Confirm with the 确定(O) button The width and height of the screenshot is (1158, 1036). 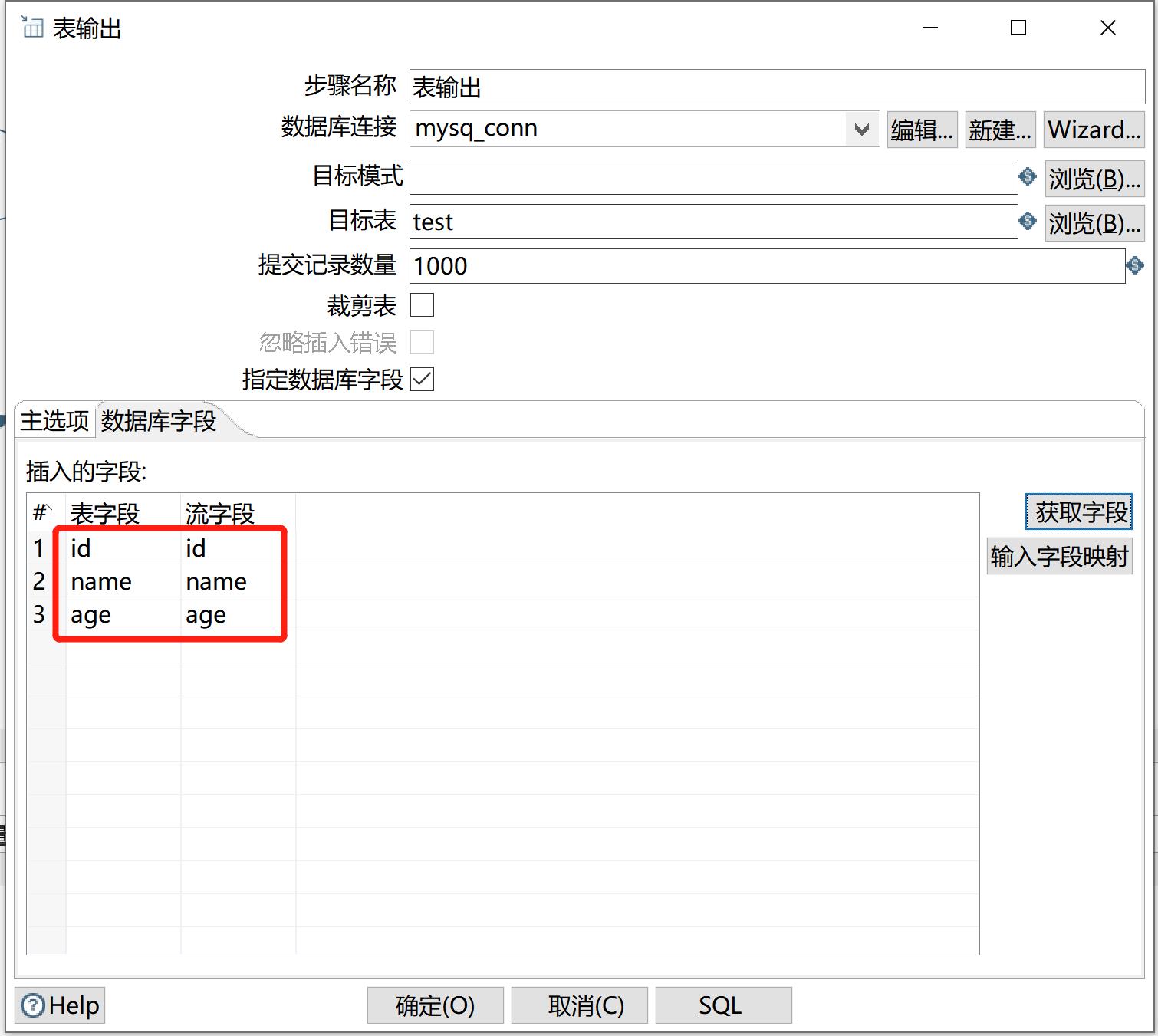pyautogui.click(x=436, y=1005)
